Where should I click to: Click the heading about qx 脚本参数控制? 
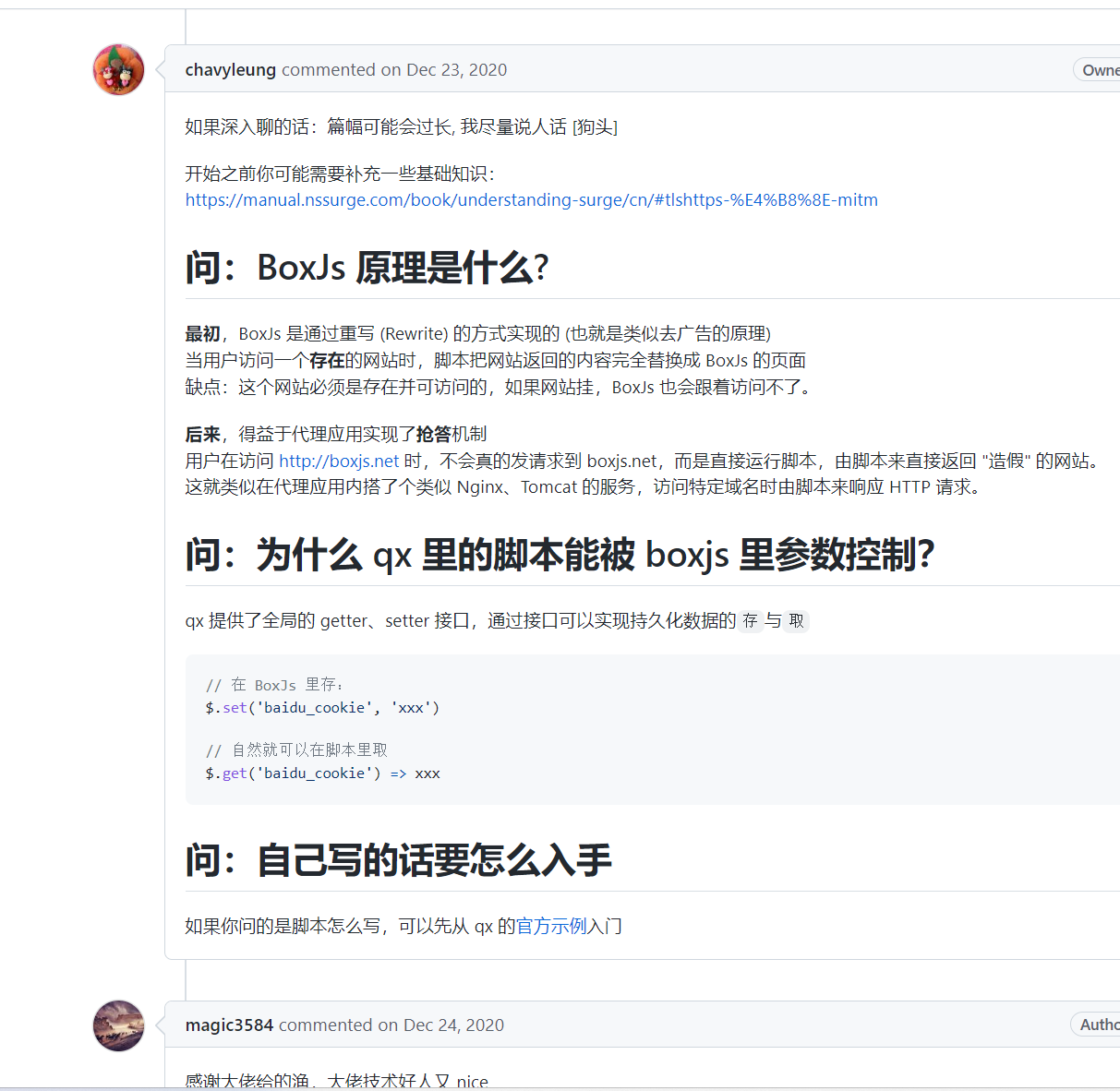pos(559,555)
